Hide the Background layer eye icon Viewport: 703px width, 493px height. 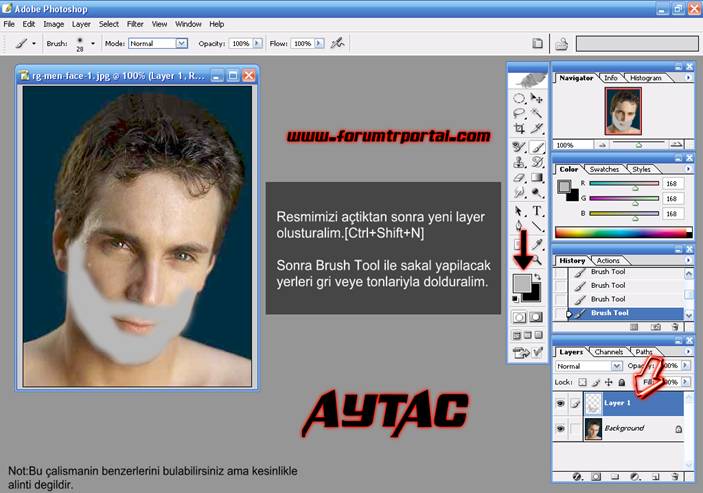tap(560, 428)
